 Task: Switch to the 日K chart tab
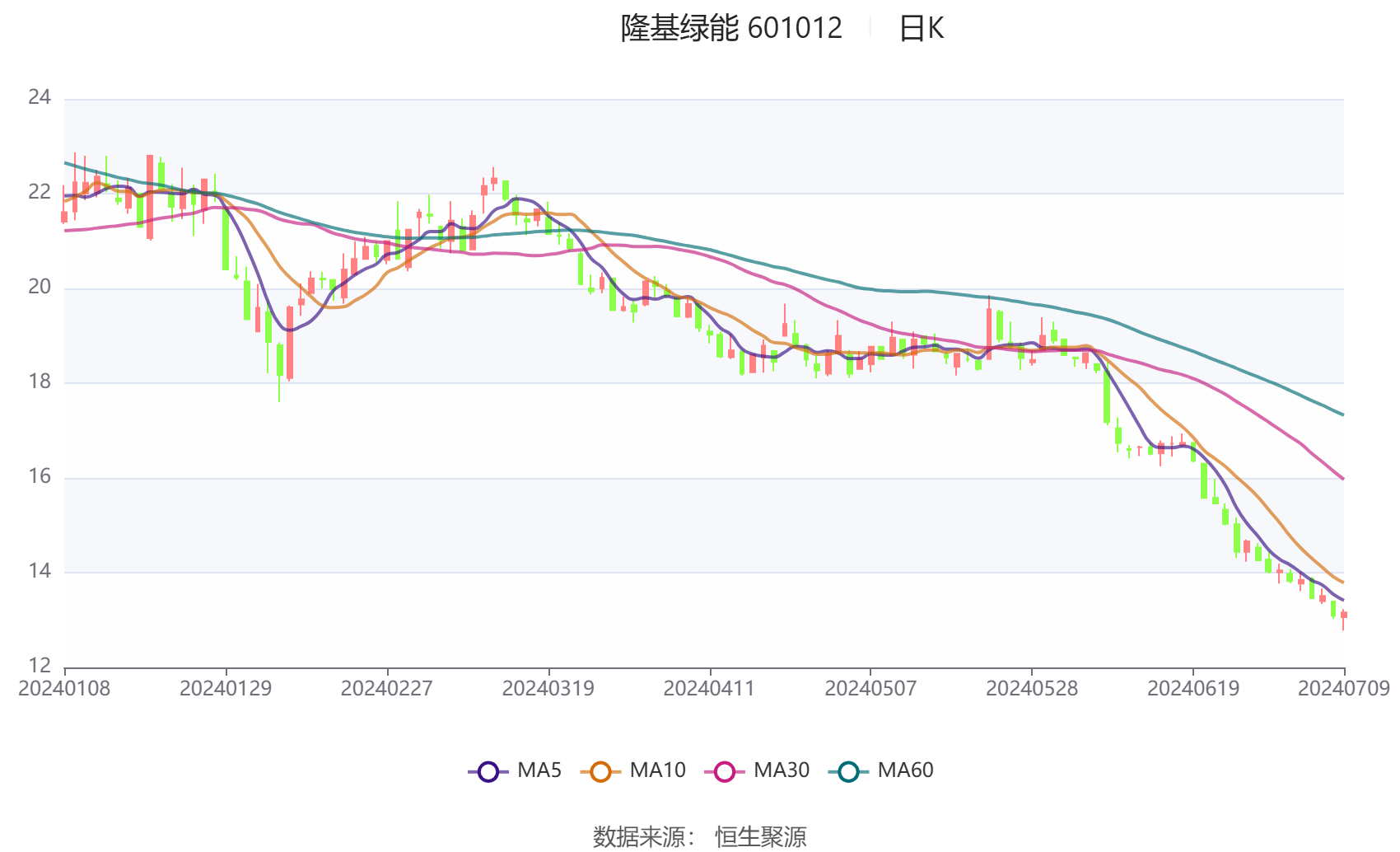pyautogui.click(x=924, y=28)
